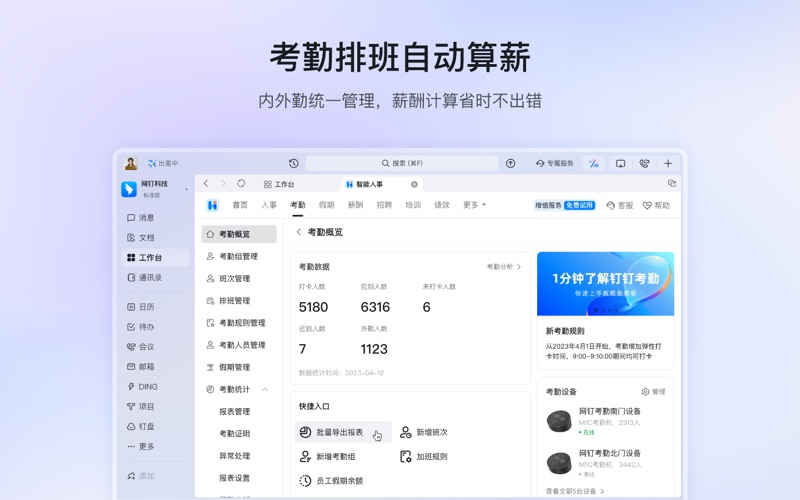Image resolution: width=800 pixels, height=500 pixels.
Task: Open 薪酬 in the top navigation
Action: pos(355,205)
